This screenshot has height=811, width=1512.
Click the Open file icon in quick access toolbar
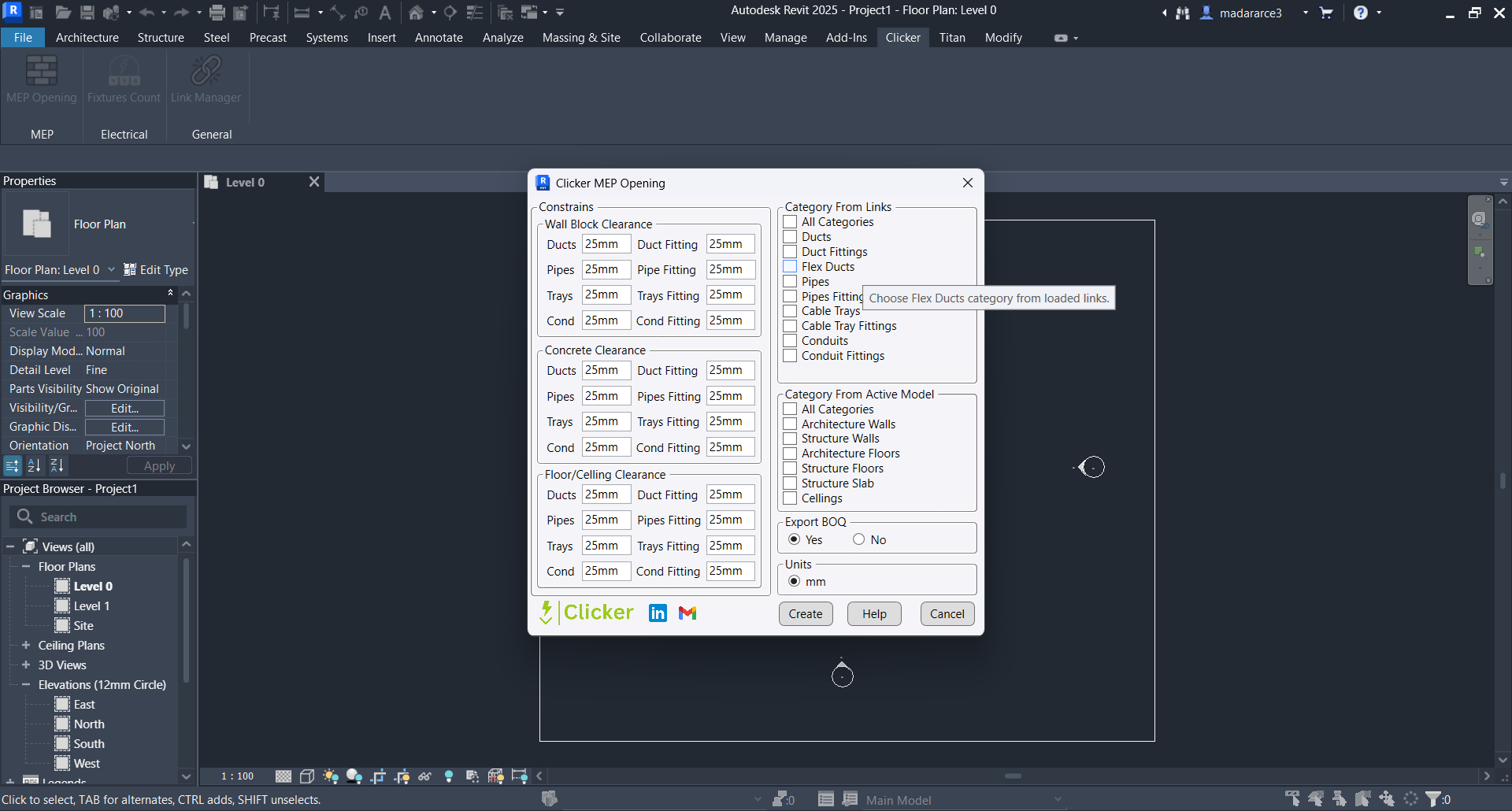pyautogui.click(x=63, y=13)
